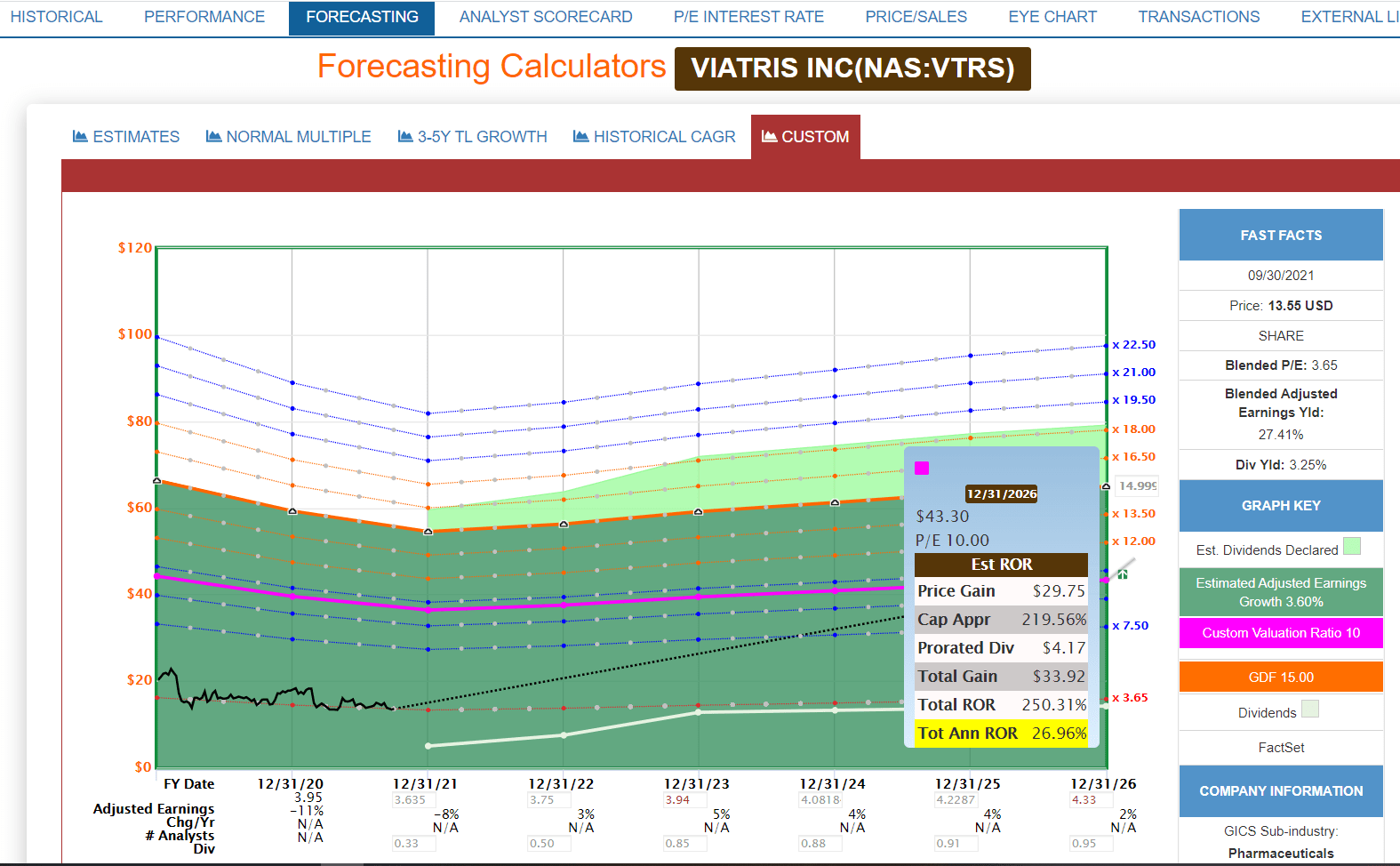Click the Price: 13.55 USD value
Screen dimensions: 1400x866
(x=1281, y=306)
